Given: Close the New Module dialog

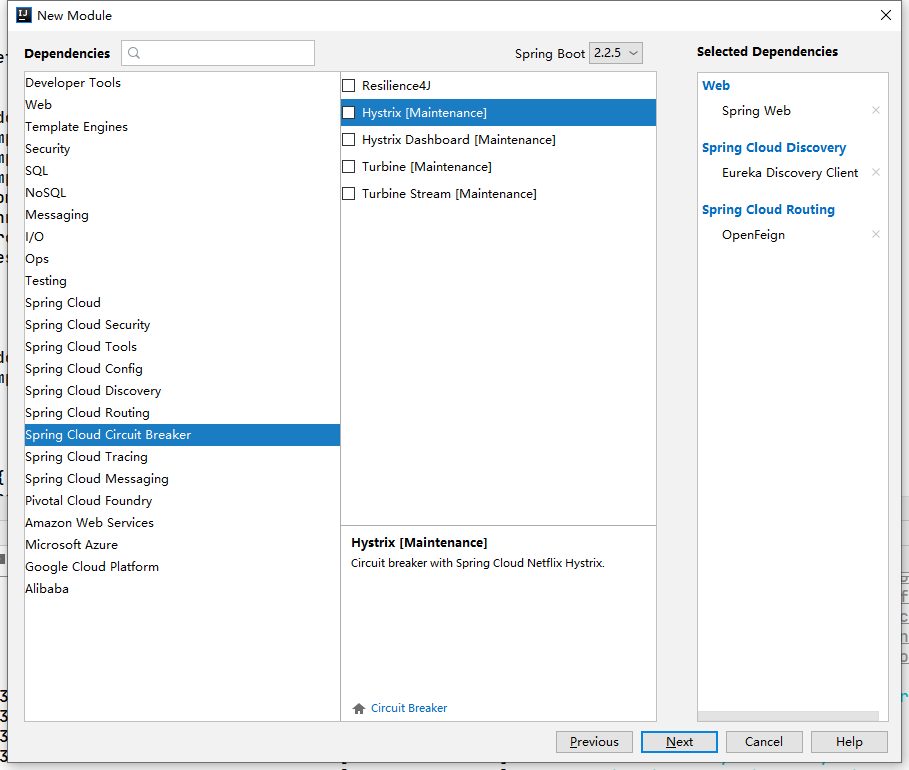Looking at the screenshot, I should [x=885, y=15].
